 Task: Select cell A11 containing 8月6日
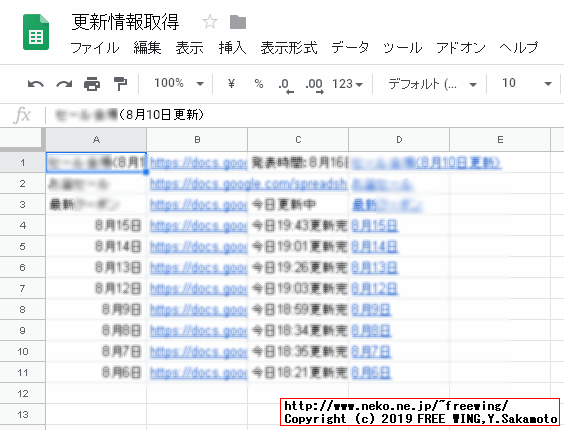[x=96, y=372]
